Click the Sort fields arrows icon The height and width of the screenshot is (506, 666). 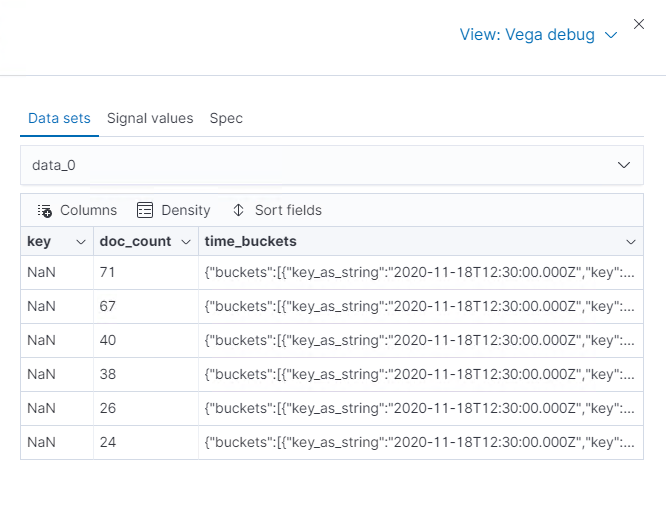[238, 210]
